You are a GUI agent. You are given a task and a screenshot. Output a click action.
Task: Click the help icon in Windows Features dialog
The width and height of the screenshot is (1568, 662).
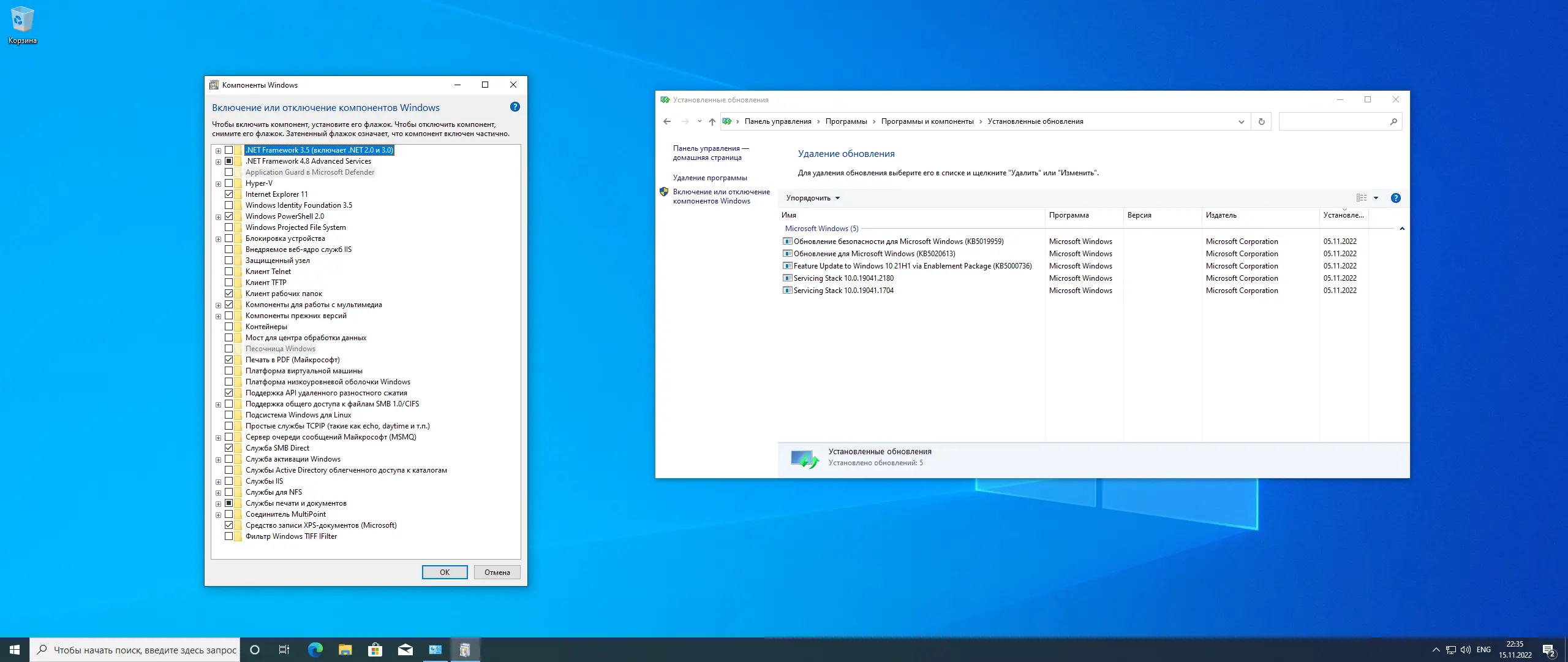pyautogui.click(x=515, y=107)
